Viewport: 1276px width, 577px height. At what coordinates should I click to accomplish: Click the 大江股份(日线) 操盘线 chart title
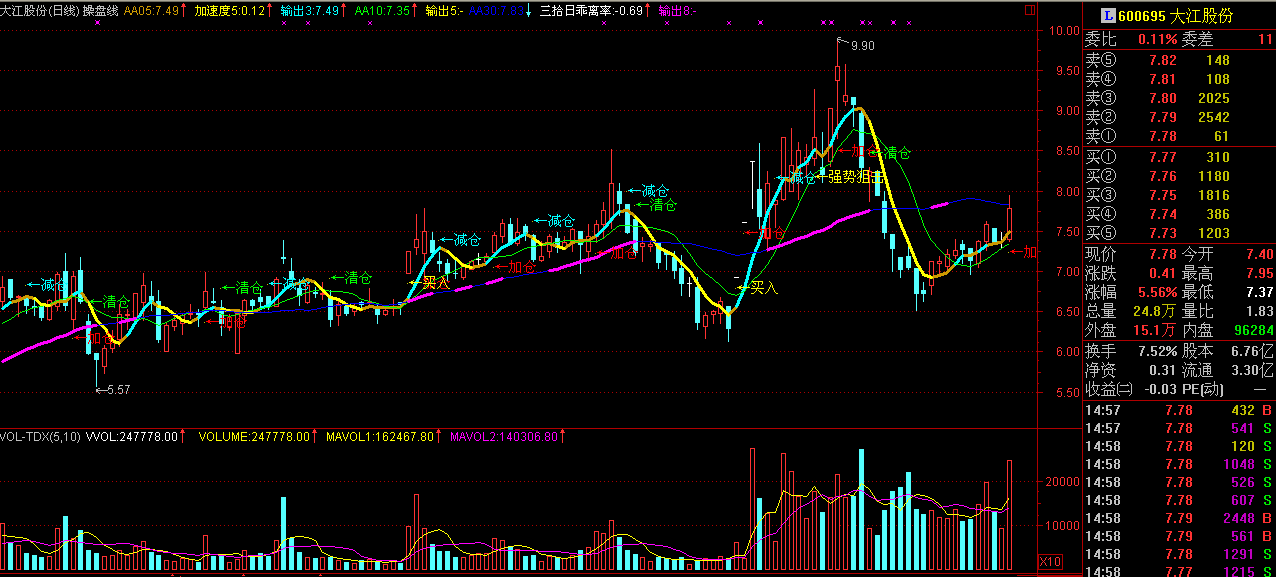(x=59, y=11)
